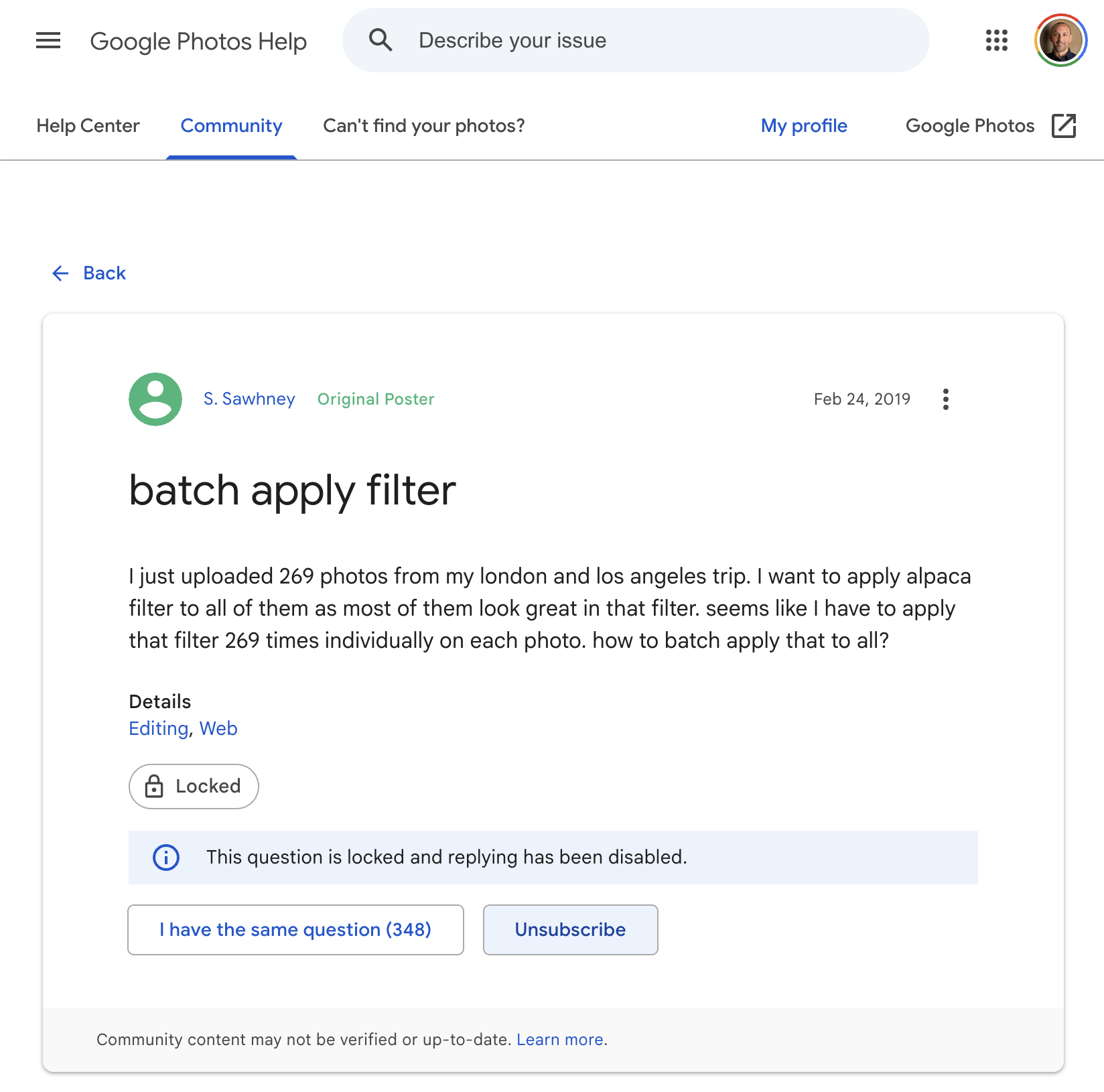Open My profile link

[804, 126]
